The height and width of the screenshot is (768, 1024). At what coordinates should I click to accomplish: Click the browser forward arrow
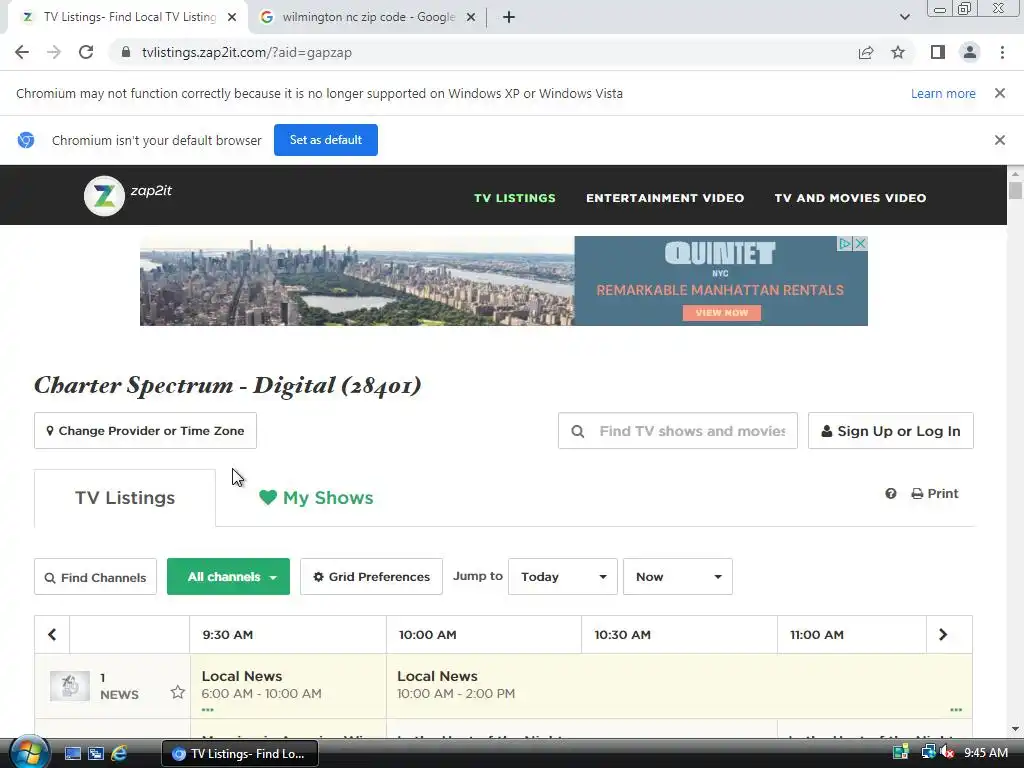click(x=54, y=52)
